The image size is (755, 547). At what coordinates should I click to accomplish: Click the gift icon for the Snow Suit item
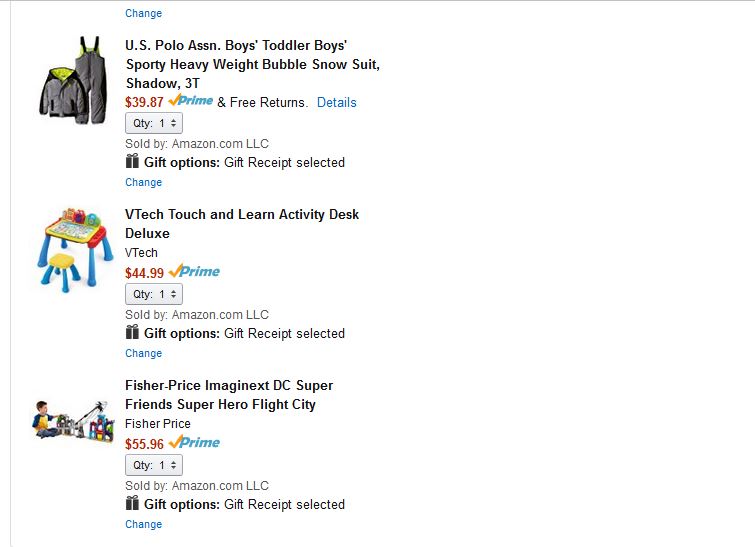(x=132, y=162)
